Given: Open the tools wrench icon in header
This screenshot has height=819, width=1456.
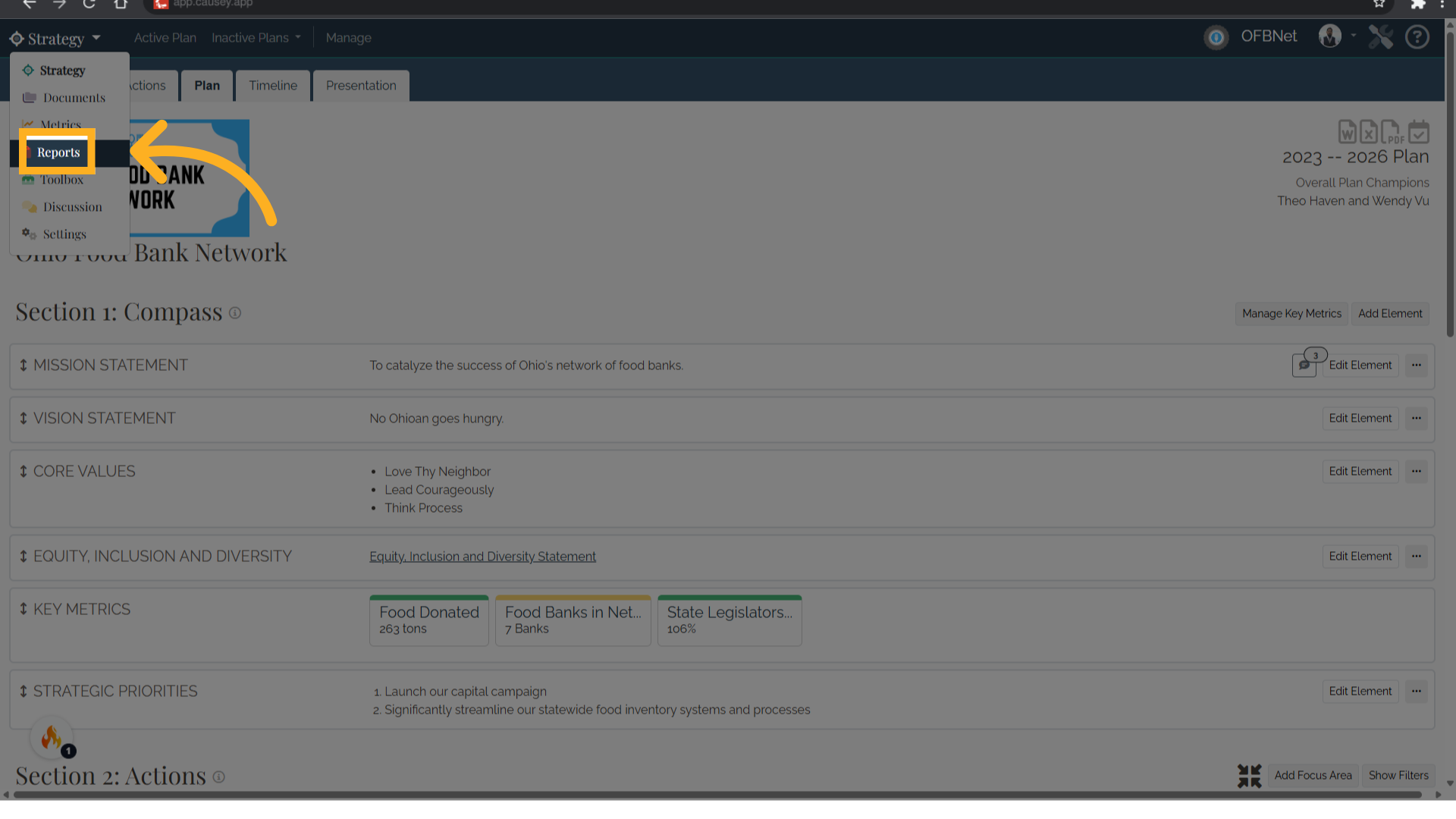Looking at the screenshot, I should pos(1381,36).
